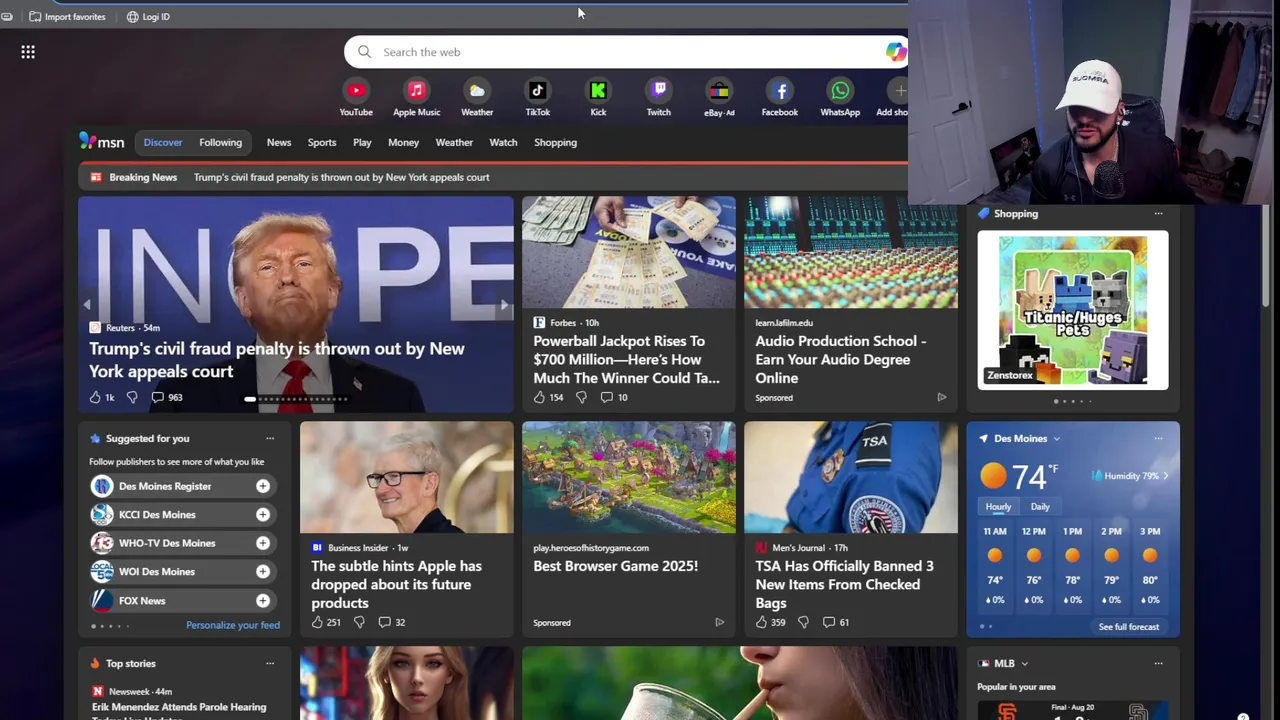Go to previous headline slide arrow
1280x720 pixels.
click(87, 305)
